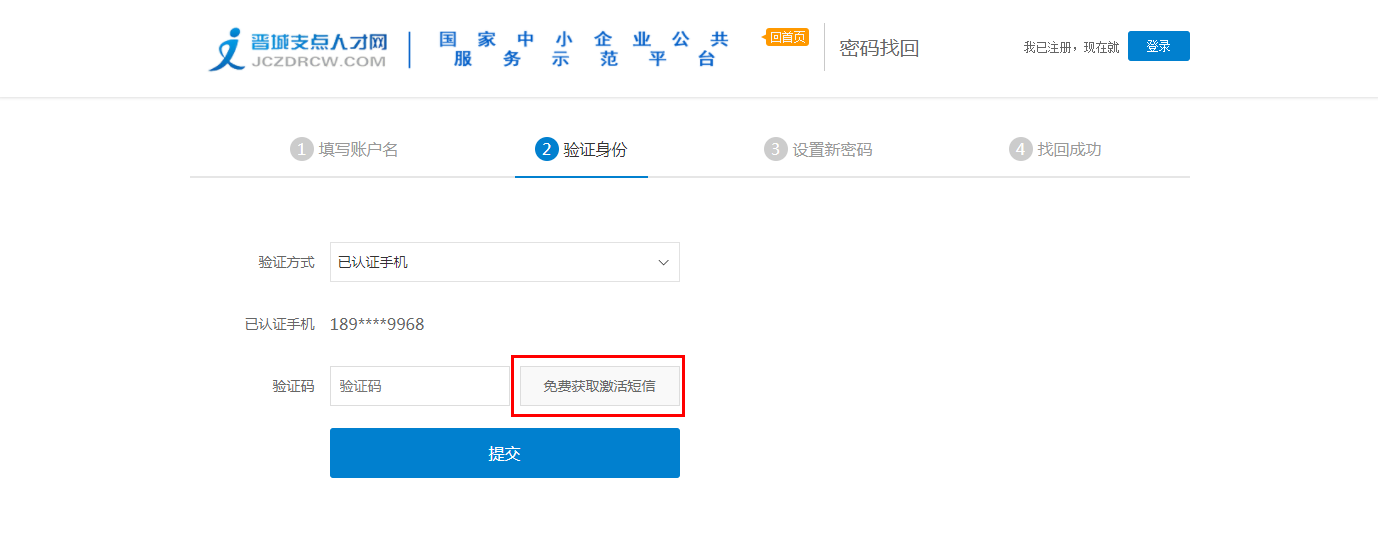Click the blue 登录 button
Image resolution: width=1378 pixels, height=549 pixels.
tap(1158, 46)
